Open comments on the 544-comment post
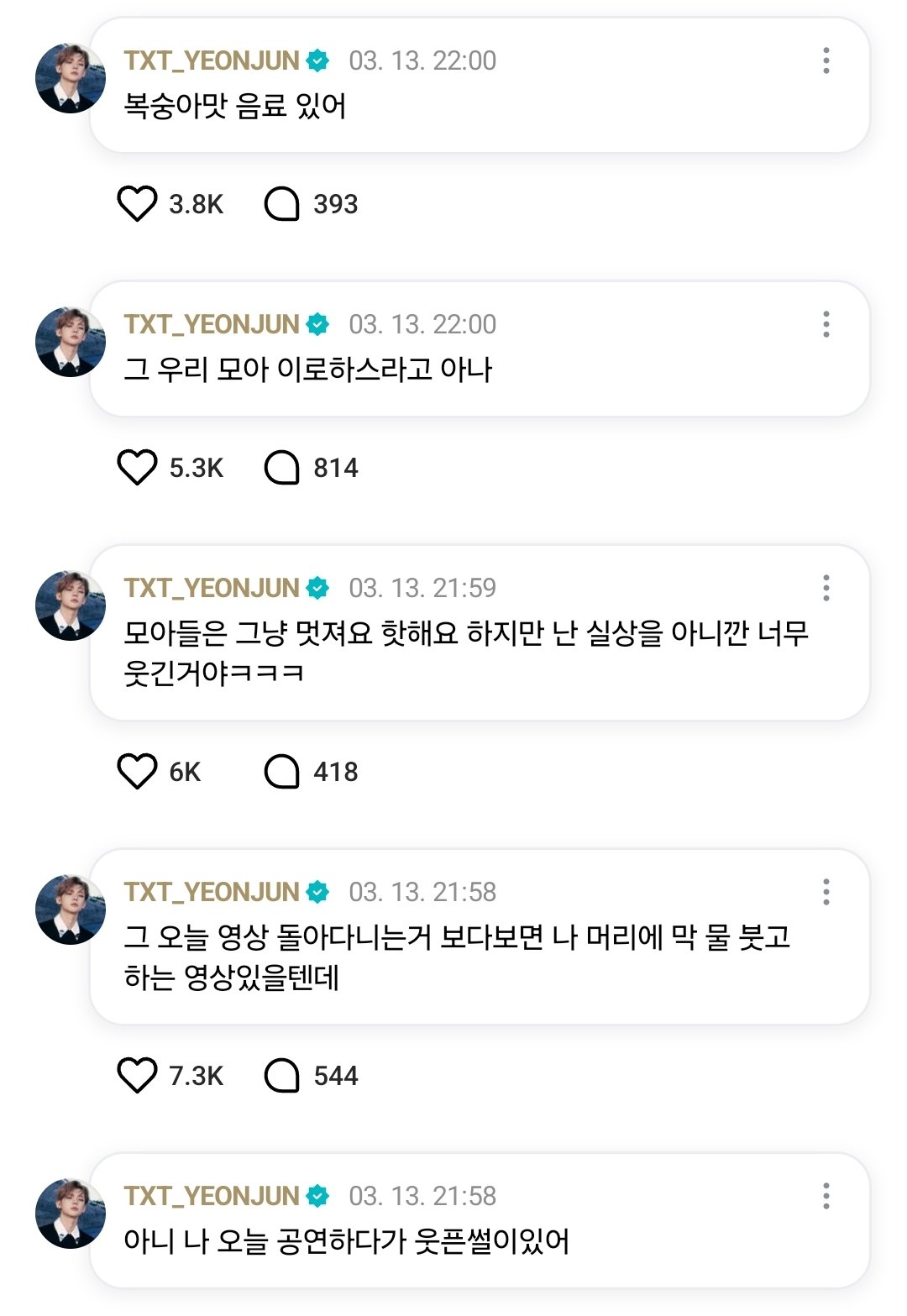 tap(282, 1076)
